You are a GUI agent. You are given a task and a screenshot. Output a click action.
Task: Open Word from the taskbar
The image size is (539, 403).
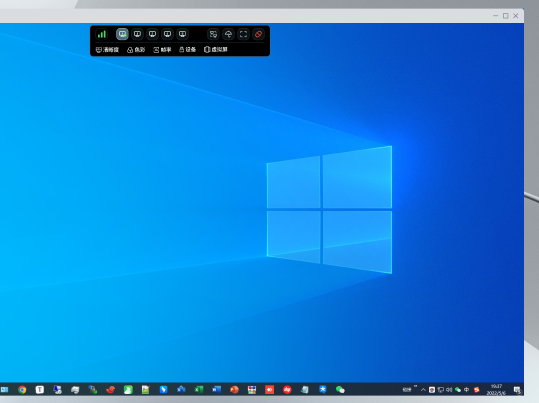click(x=217, y=390)
